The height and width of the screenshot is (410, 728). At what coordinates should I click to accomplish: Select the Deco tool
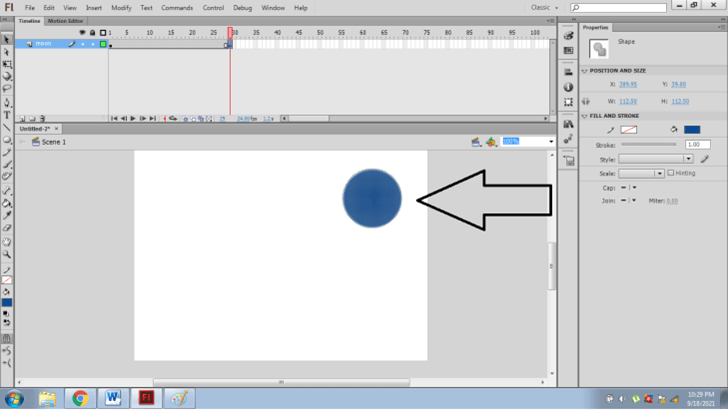click(6, 176)
